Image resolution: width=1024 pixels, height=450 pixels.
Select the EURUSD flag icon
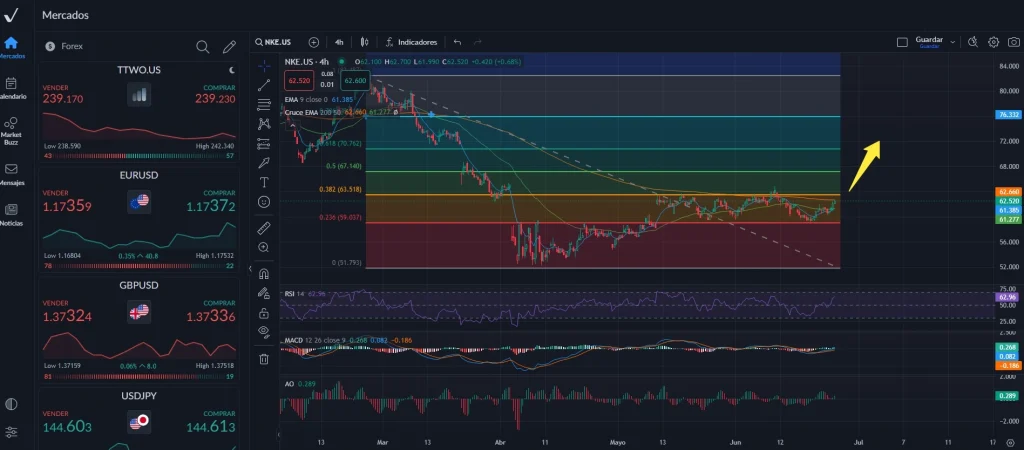(x=139, y=201)
